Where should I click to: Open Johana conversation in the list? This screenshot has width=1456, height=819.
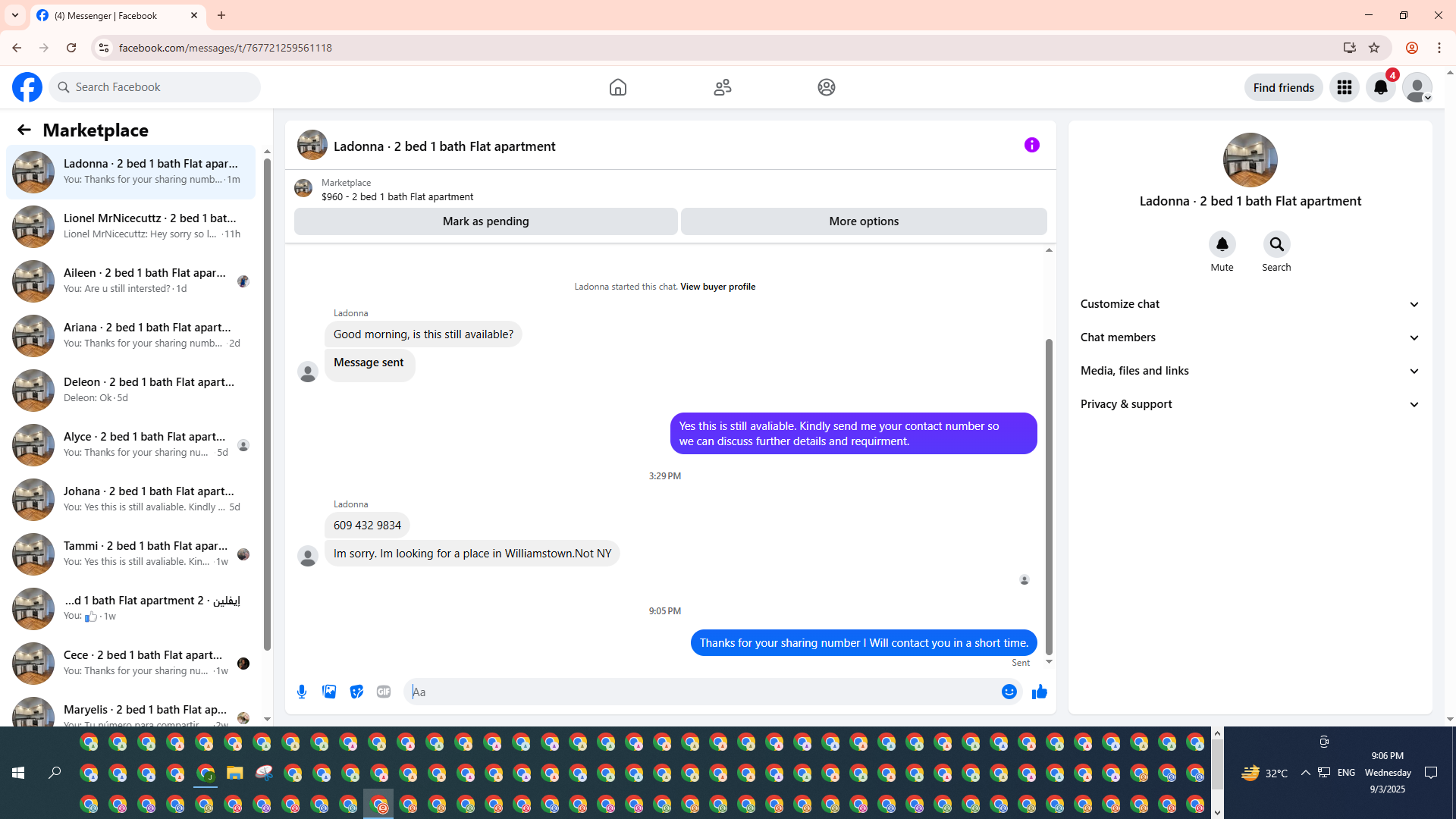pyautogui.click(x=130, y=499)
